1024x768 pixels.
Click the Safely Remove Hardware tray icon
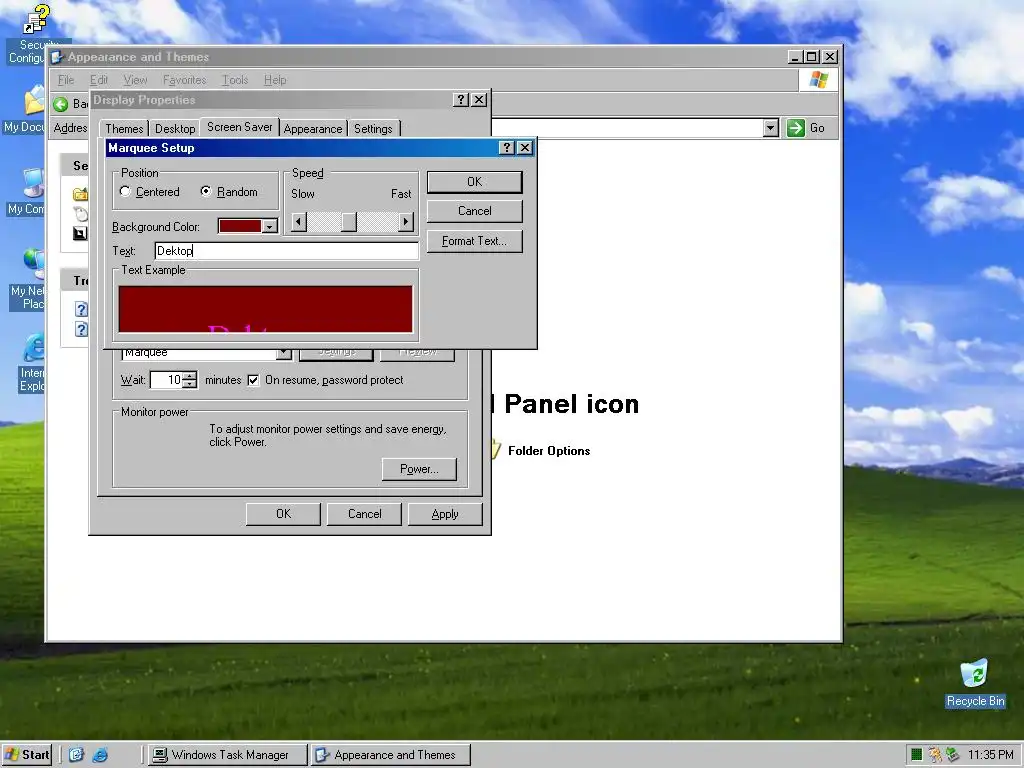(952, 755)
